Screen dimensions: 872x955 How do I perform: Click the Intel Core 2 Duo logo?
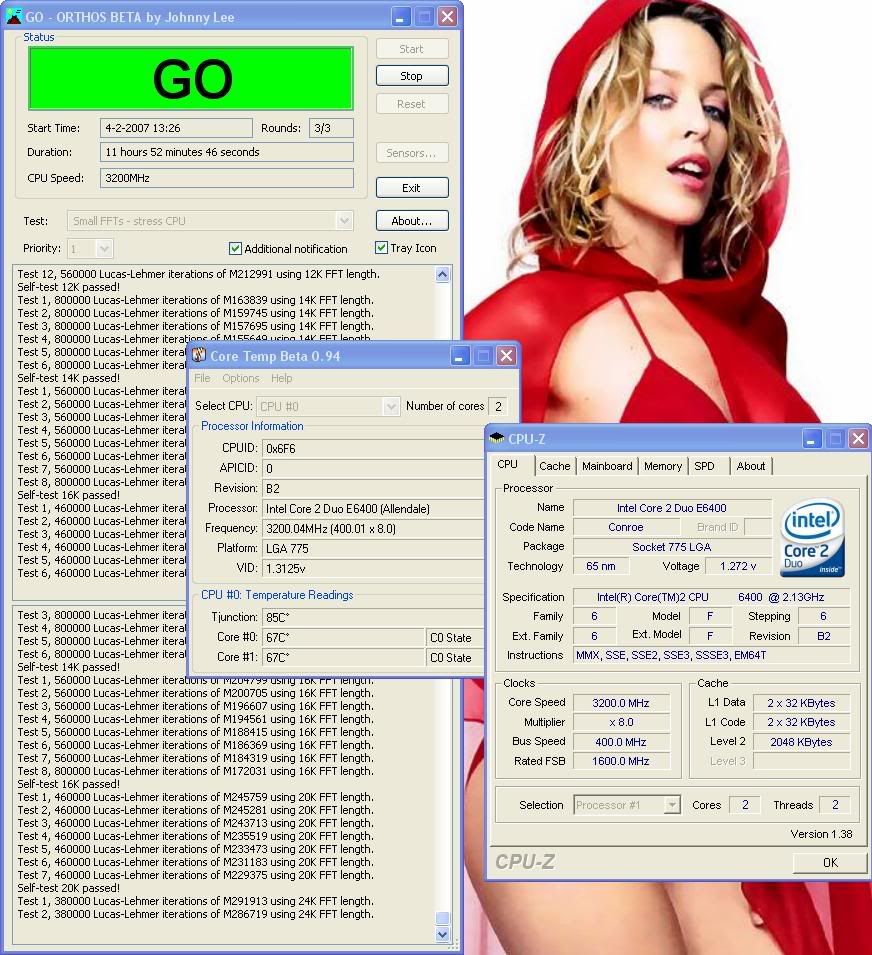coord(812,538)
